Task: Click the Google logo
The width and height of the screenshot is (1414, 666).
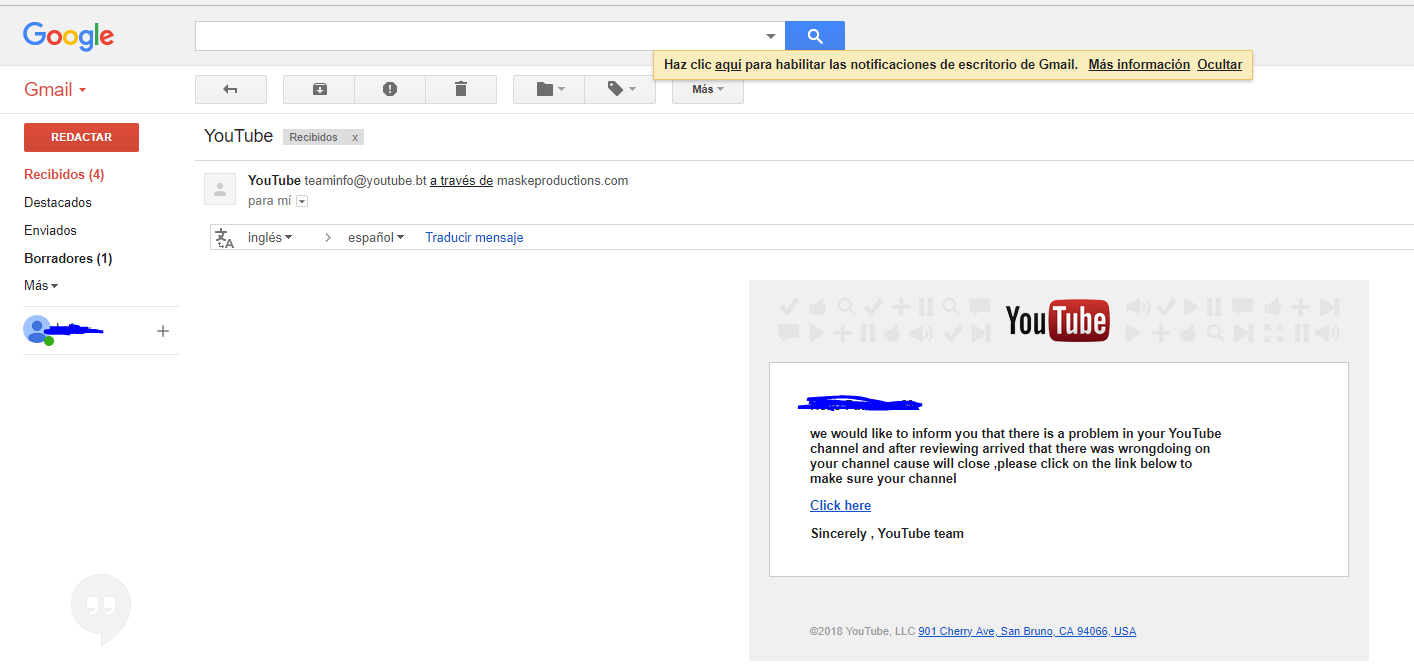Action: (x=69, y=36)
